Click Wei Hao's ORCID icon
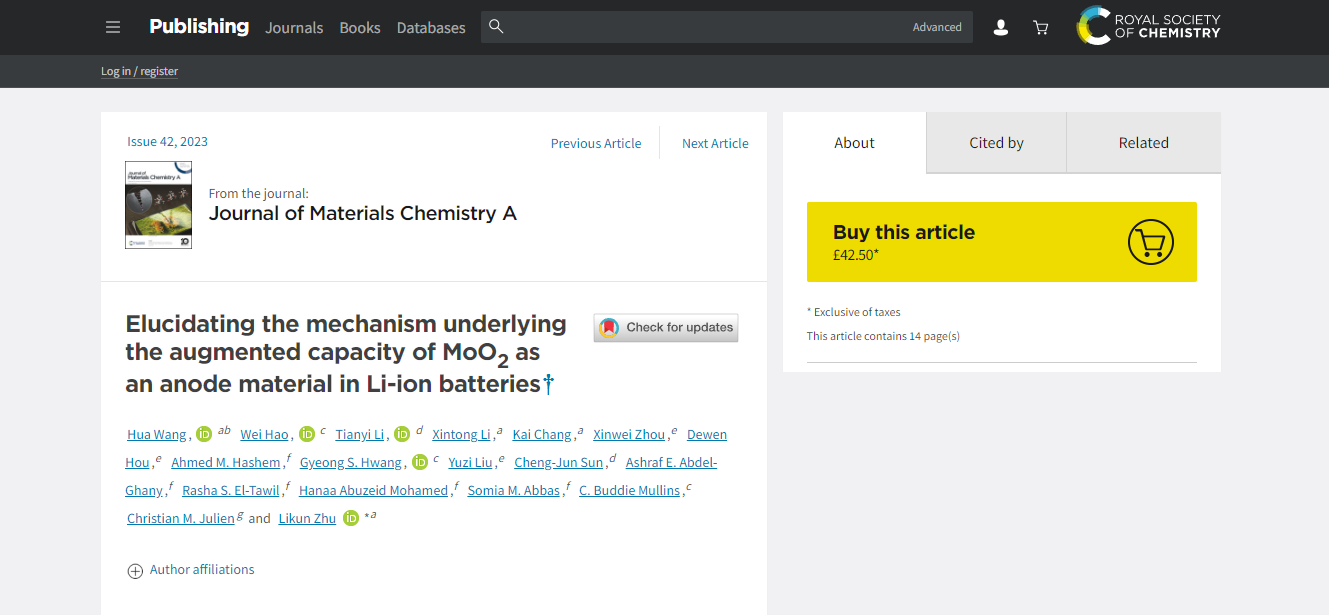1329x615 pixels. coord(307,434)
